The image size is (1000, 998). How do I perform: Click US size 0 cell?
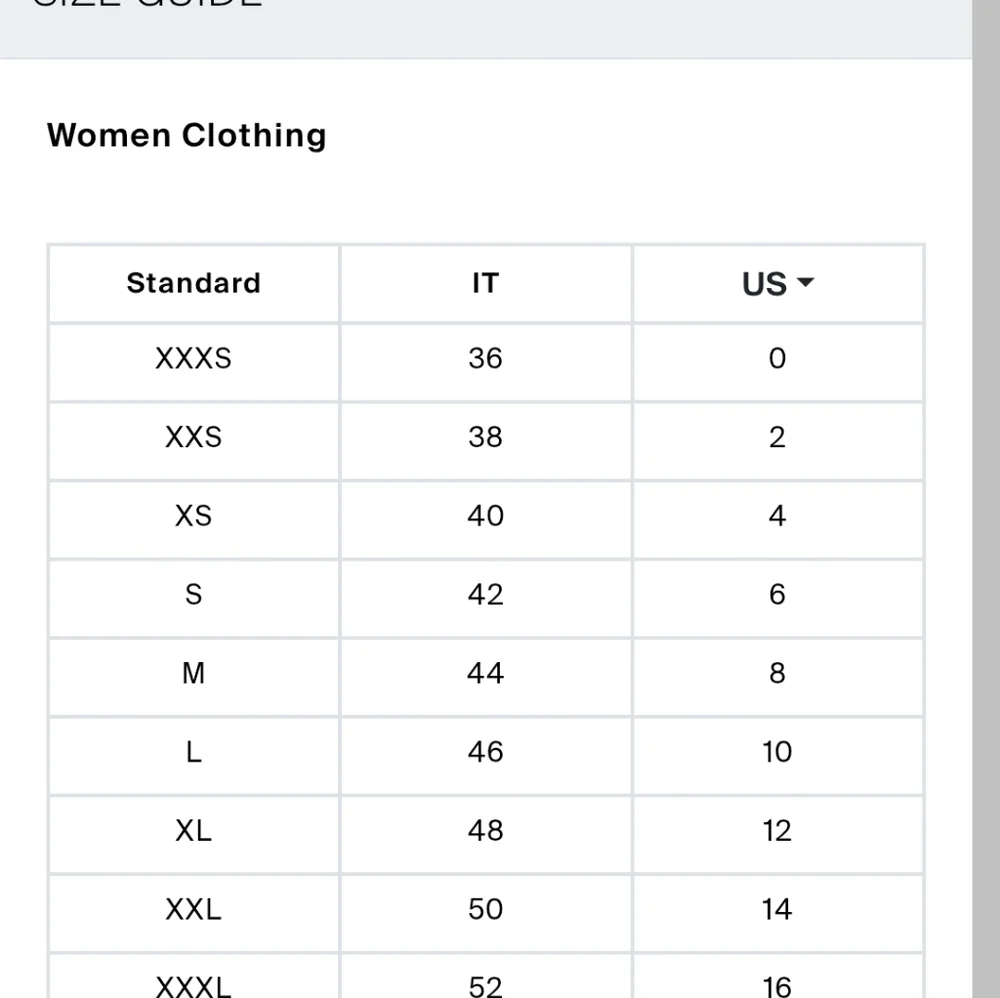[777, 358]
